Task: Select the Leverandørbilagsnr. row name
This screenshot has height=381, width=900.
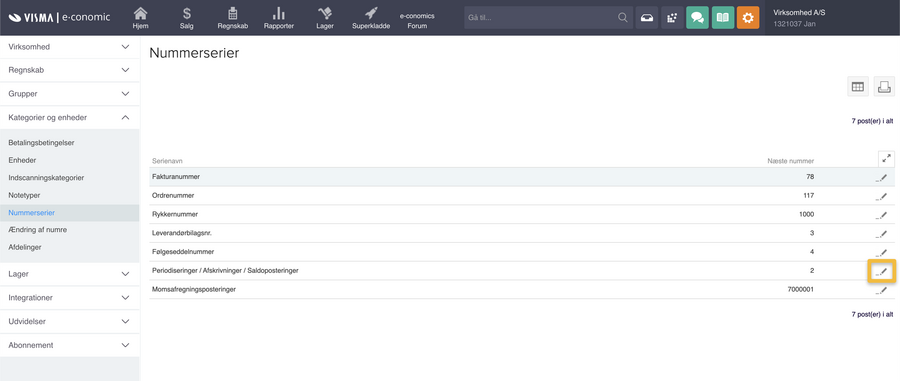Action: (x=183, y=233)
